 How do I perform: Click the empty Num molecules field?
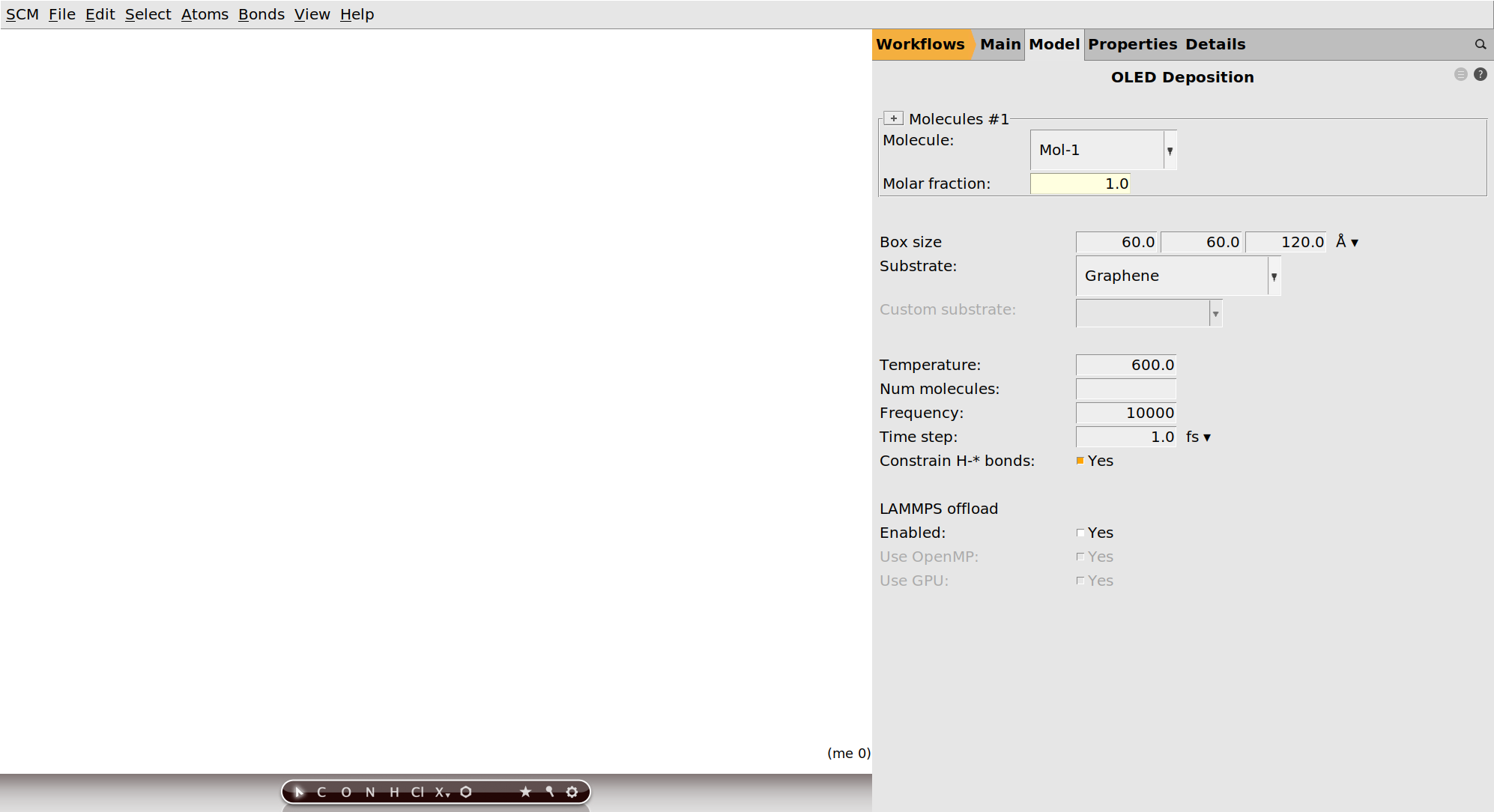click(1126, 389)
